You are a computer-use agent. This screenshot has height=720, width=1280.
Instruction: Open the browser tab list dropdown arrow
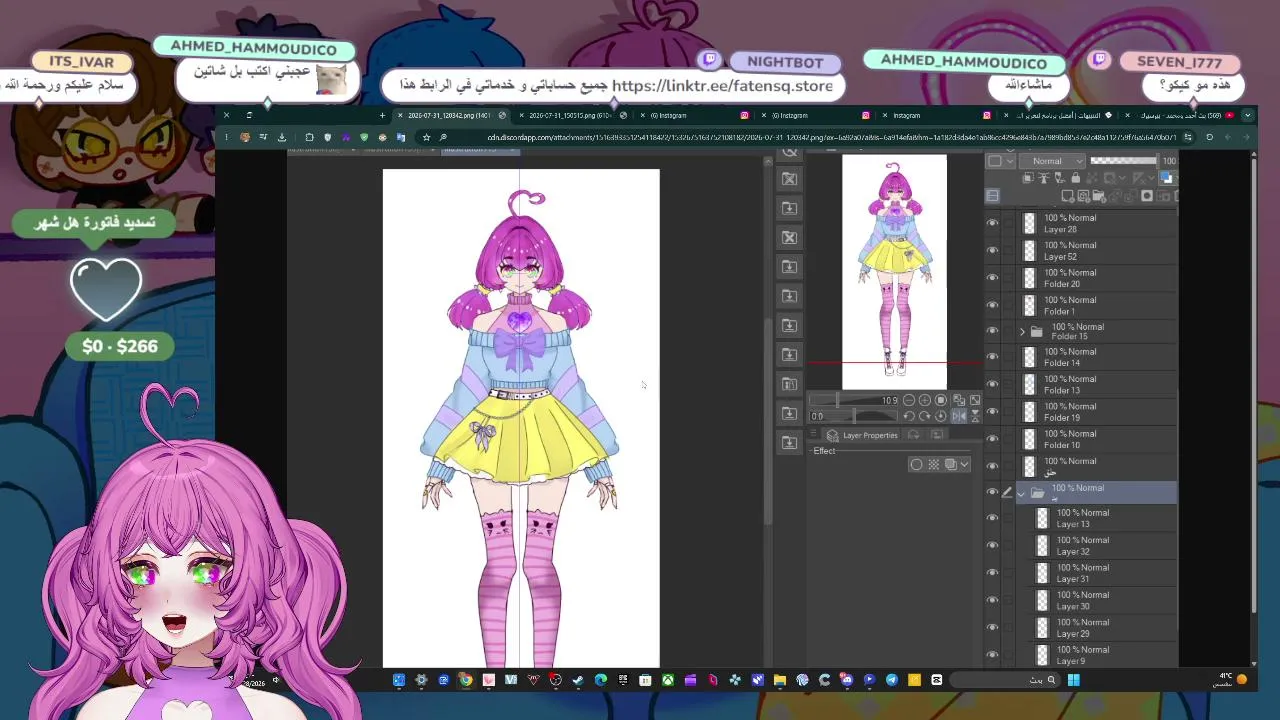click(x=1247, y=115)
